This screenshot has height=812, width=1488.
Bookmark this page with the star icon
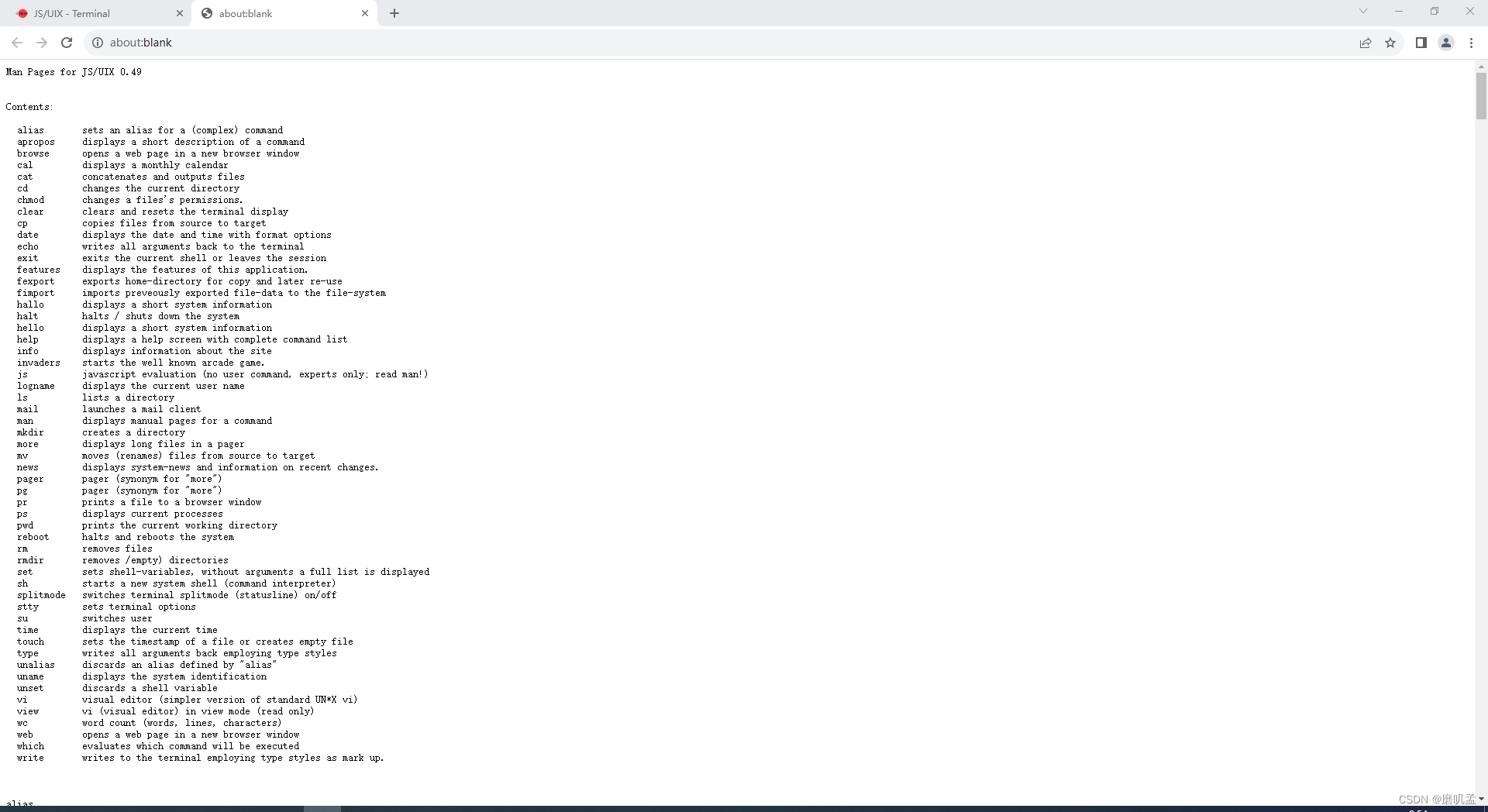click(x=1390, y=43)
